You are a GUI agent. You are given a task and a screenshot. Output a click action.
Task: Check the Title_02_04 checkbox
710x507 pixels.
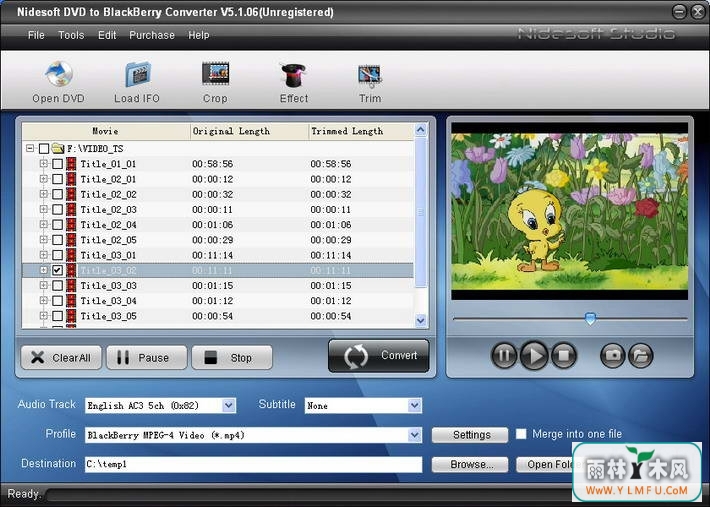coord(58,225)
